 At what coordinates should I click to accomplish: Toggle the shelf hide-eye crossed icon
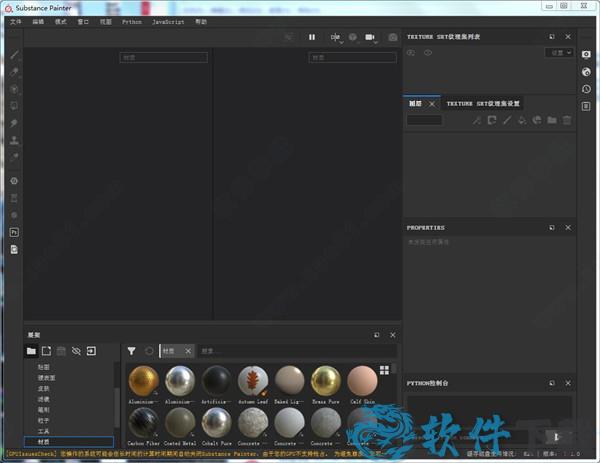tap(76, 351)
